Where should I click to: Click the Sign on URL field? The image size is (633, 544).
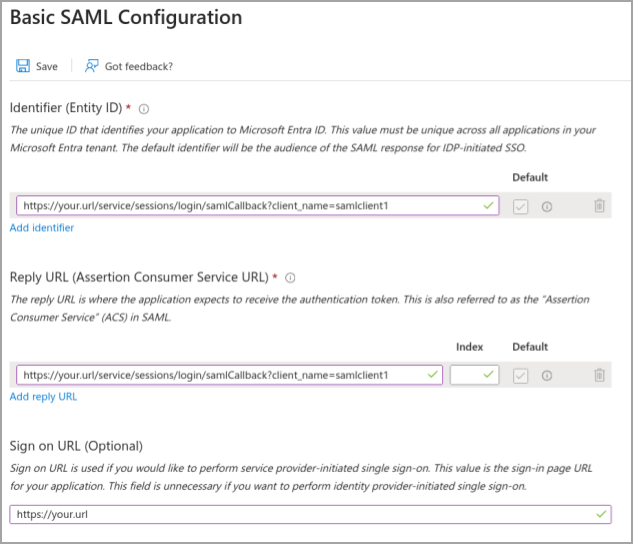[300, 514]
